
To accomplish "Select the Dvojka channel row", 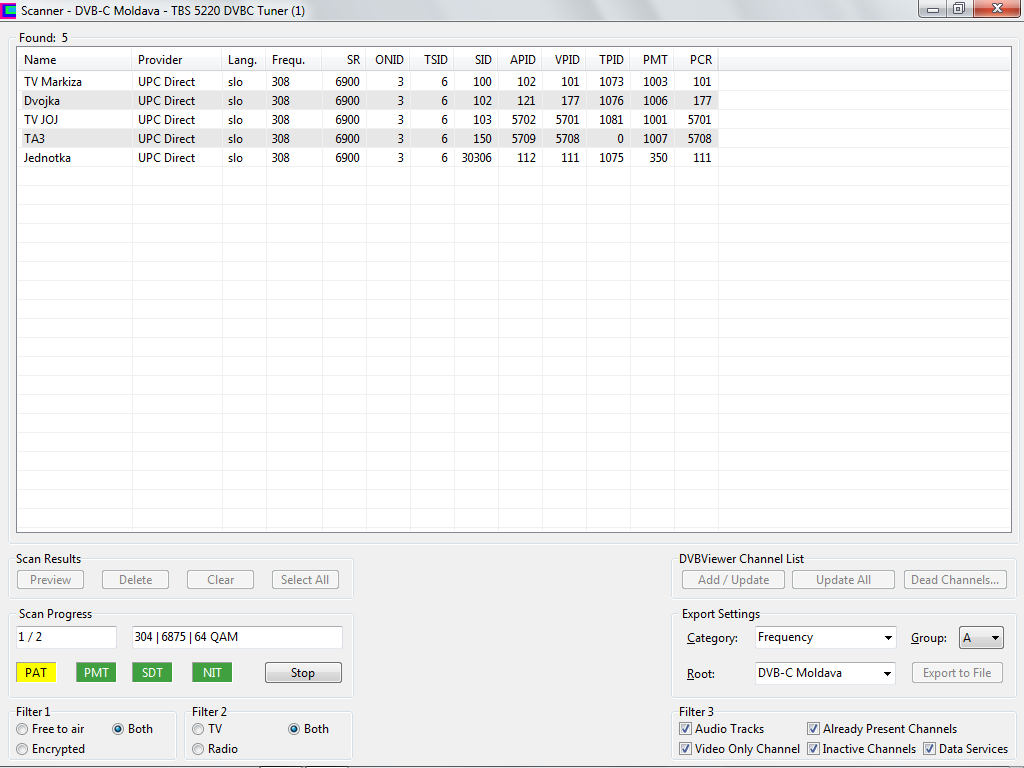I will point(368,101).
